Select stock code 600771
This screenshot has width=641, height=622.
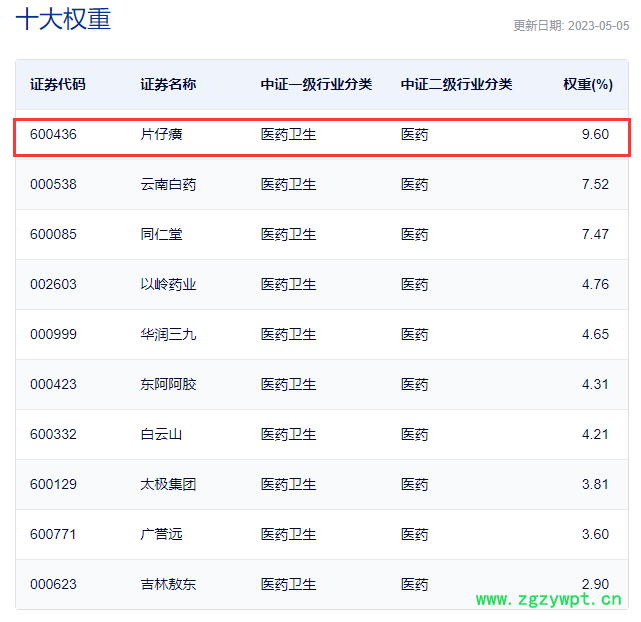[x=53, y=534]
